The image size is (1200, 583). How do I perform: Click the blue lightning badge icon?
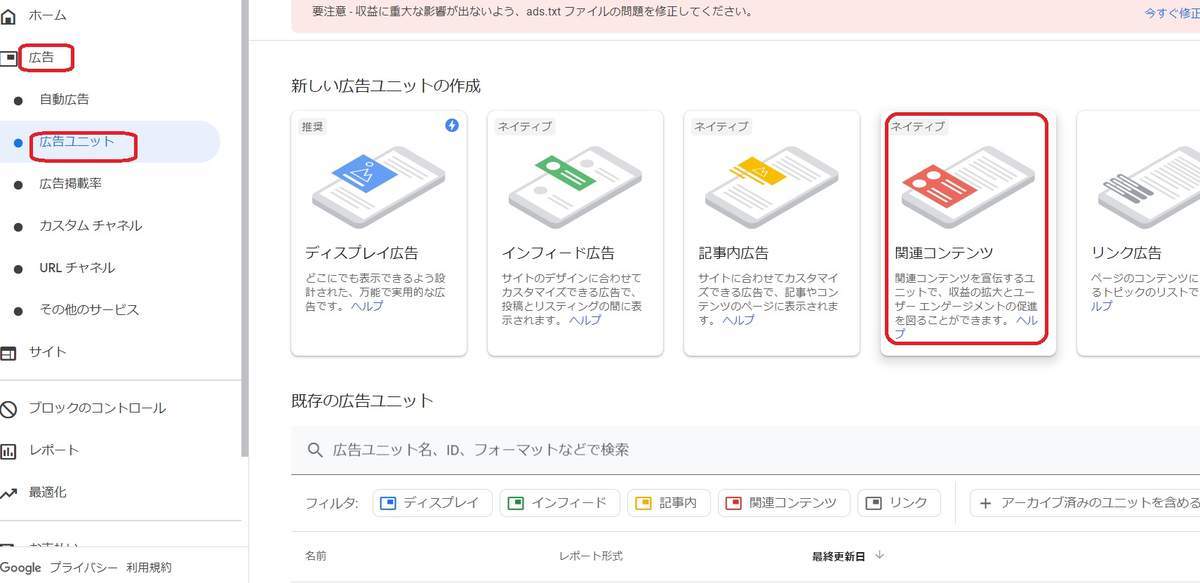452,126
